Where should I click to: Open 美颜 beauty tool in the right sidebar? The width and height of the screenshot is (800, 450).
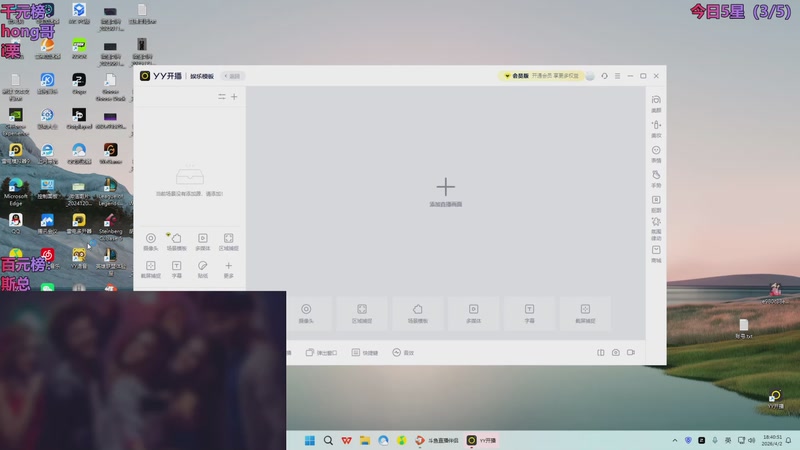pos(656,104)
